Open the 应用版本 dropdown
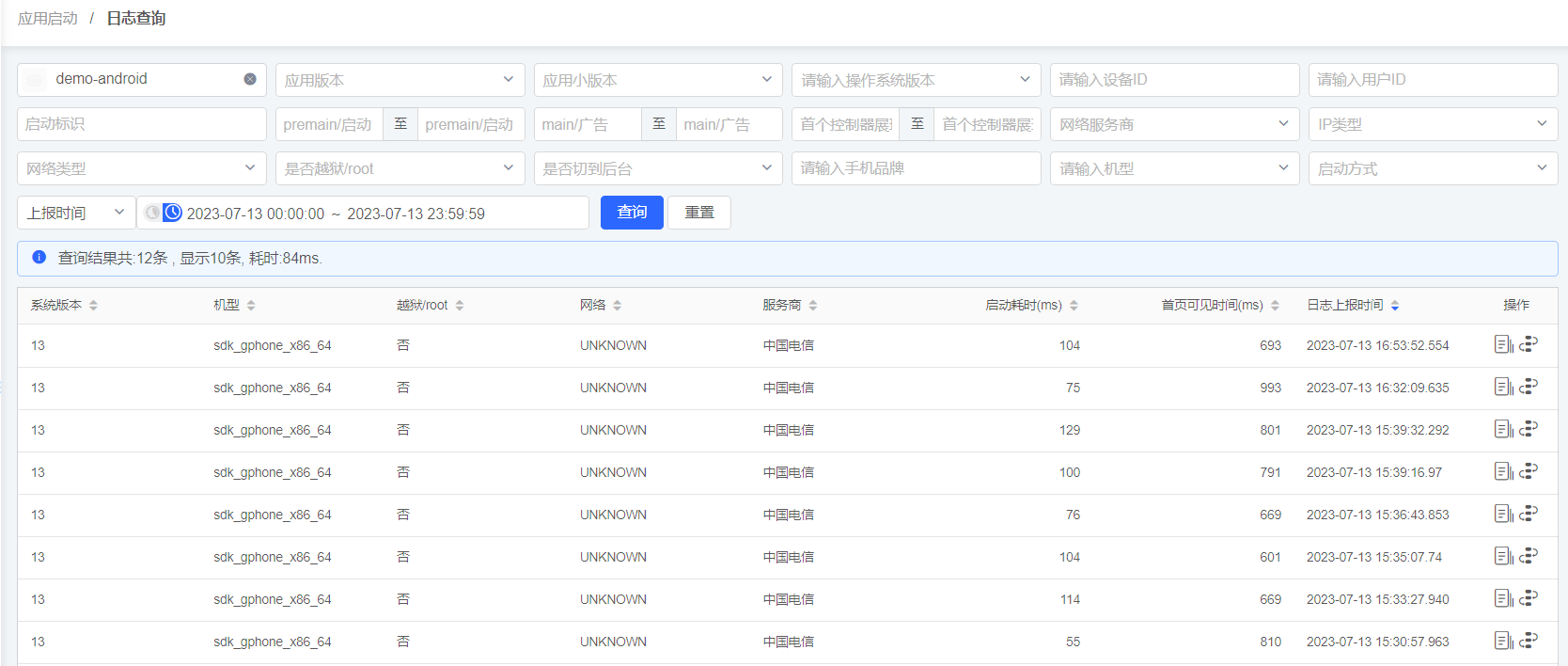This screenshot has height=666, width=1568. [400, 80]
